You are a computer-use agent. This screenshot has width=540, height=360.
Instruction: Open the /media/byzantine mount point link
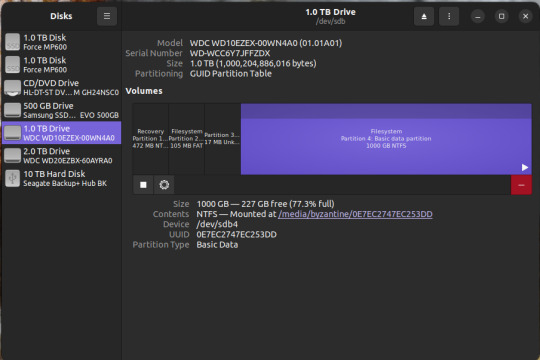(x=355, y=214)
